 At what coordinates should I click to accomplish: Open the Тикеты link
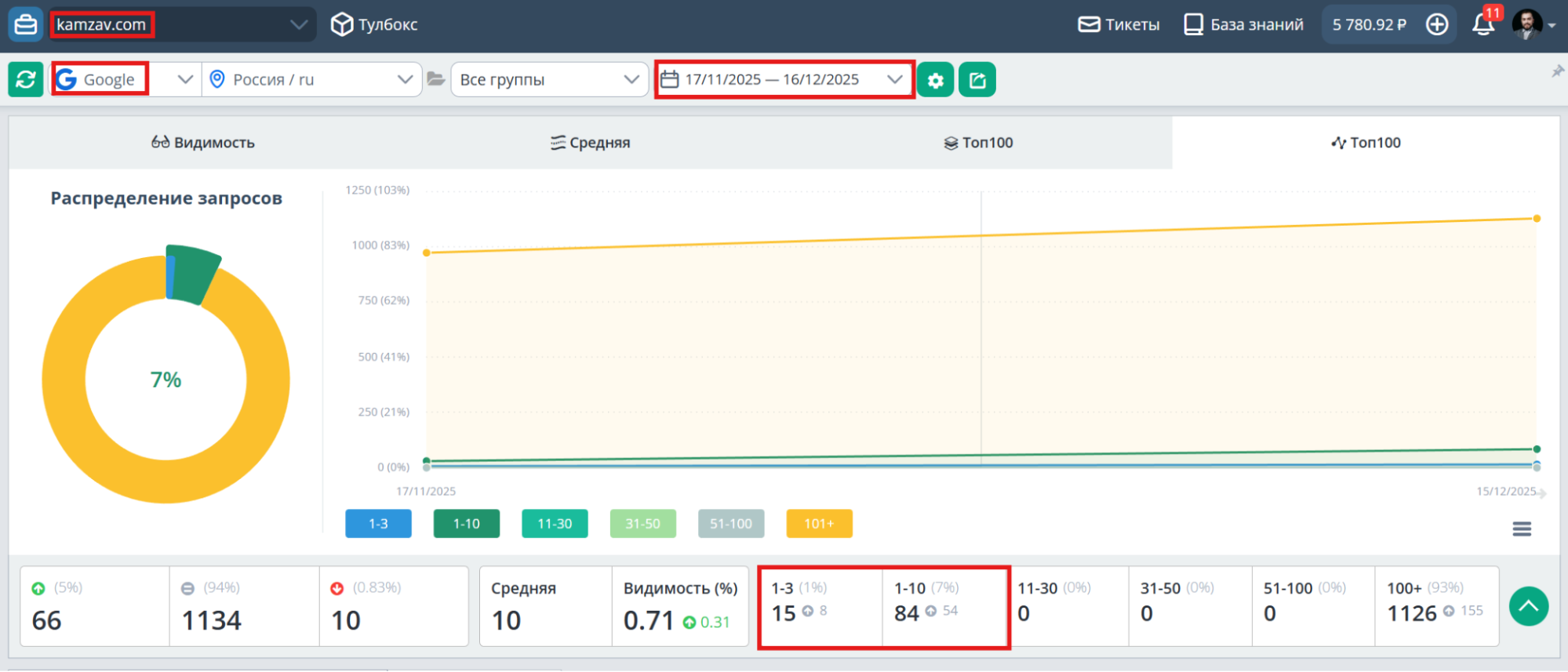(x=1119, y=24)
